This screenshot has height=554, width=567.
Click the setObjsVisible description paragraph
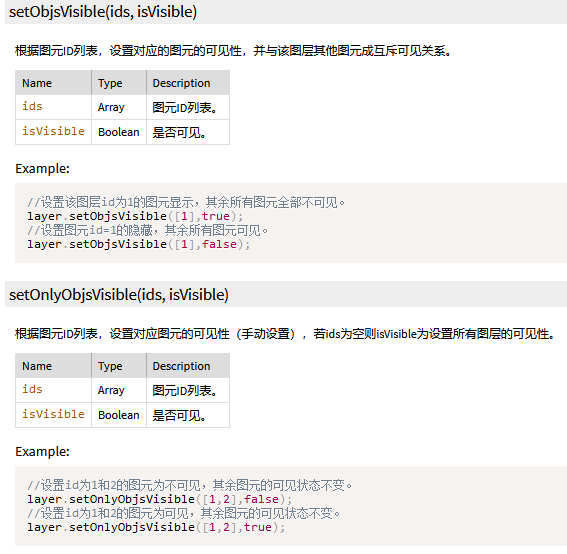coord(234,51)
